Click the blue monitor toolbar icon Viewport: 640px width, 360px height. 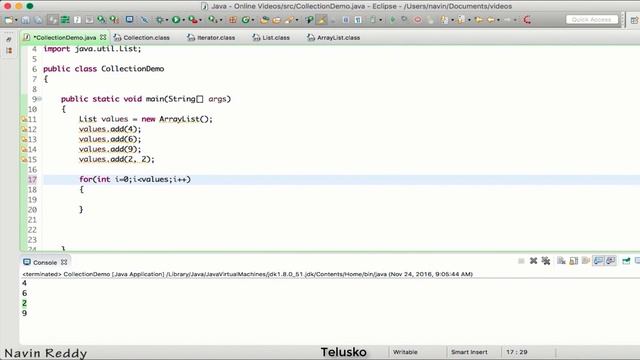(x=129, y=19)
